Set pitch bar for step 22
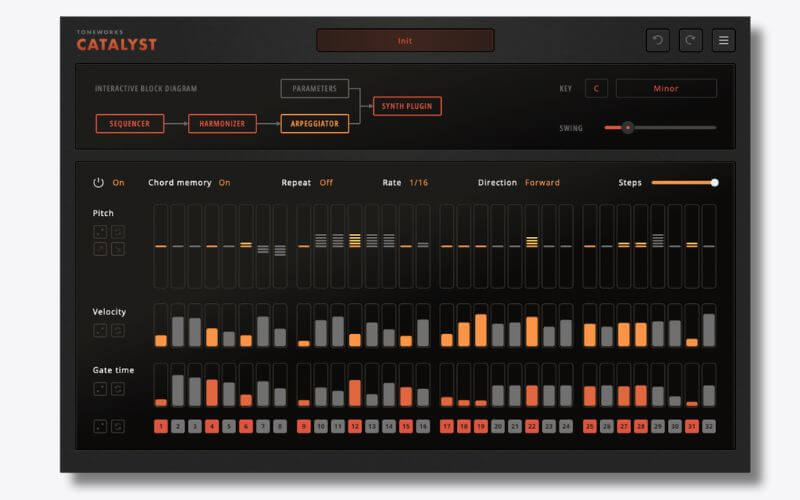800x500 pixels. 532,246
